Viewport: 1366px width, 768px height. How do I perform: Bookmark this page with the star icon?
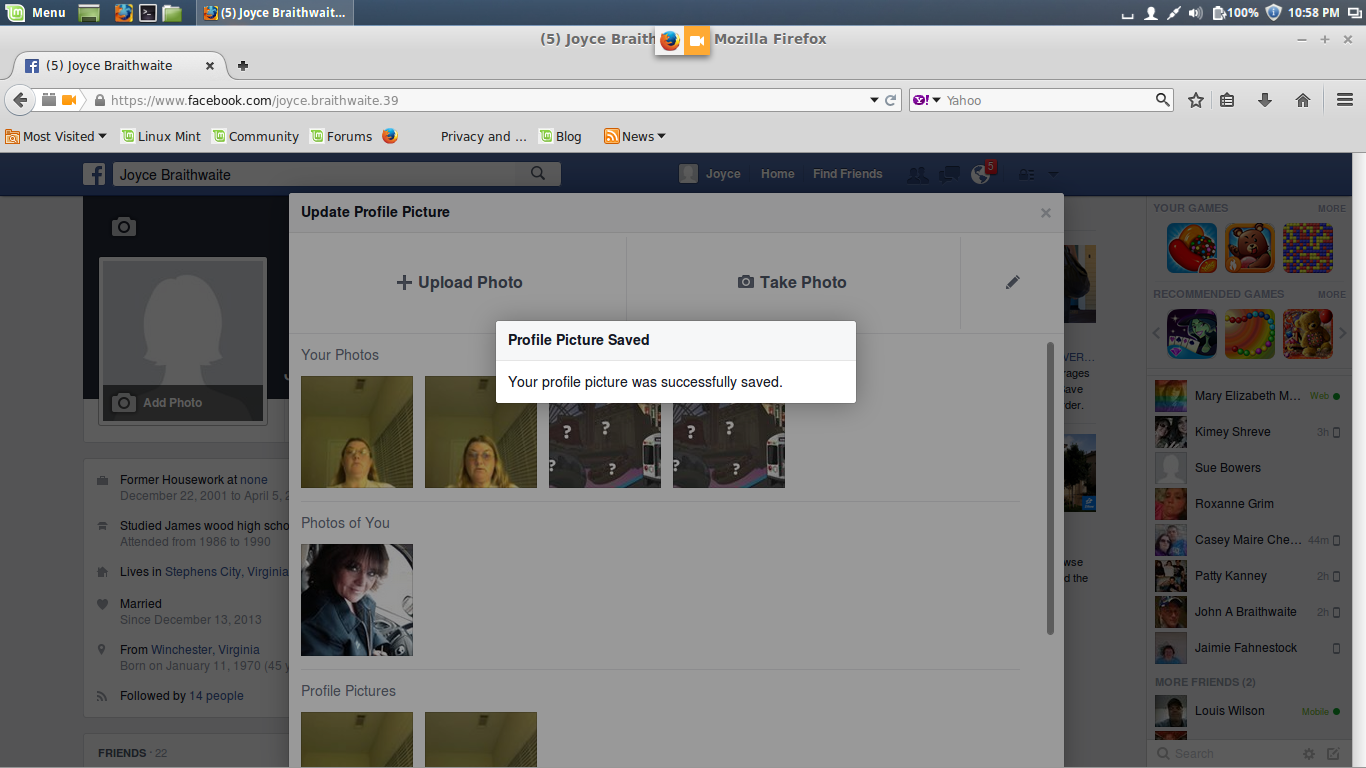click(1195, 100)
